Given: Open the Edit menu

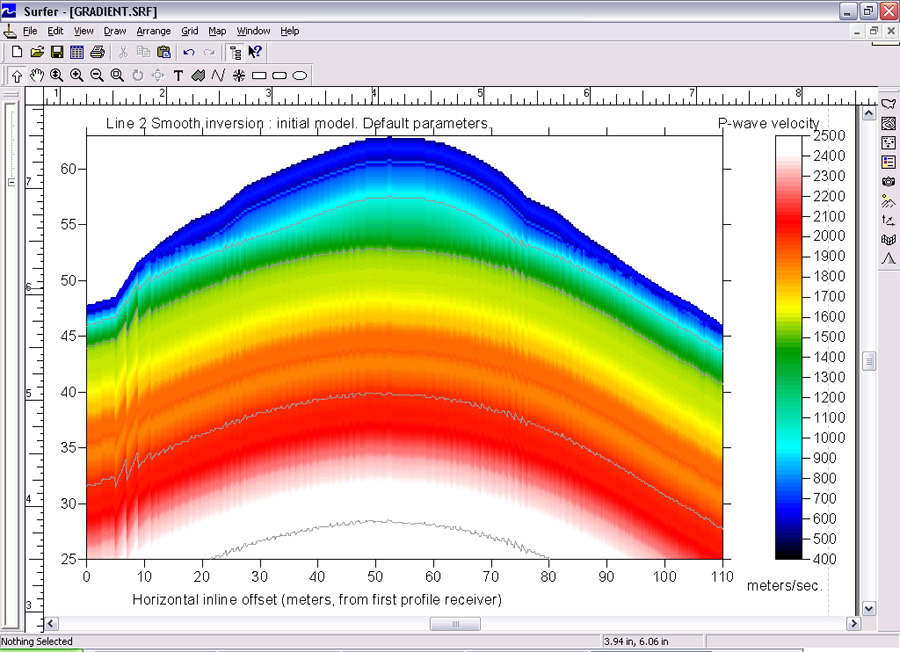Looking at the screenshot, I should point(55,31).
